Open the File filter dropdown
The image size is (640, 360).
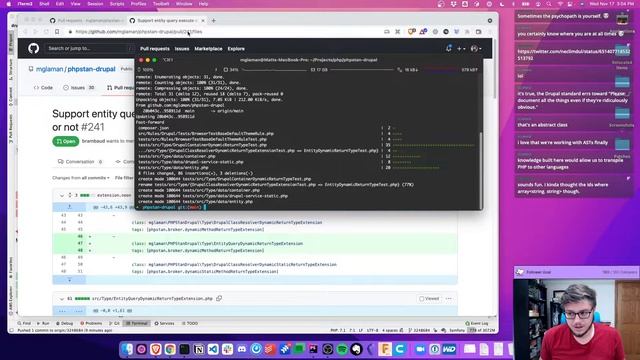[124, 178]
